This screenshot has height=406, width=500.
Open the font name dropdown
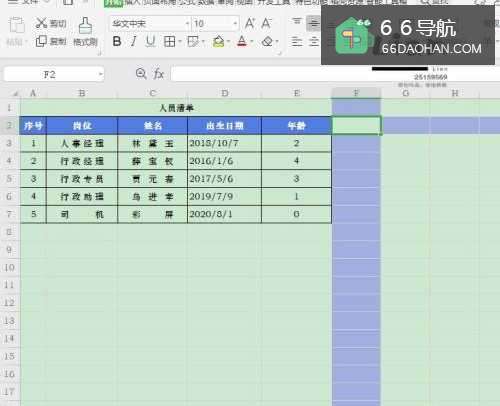(187, 23)
